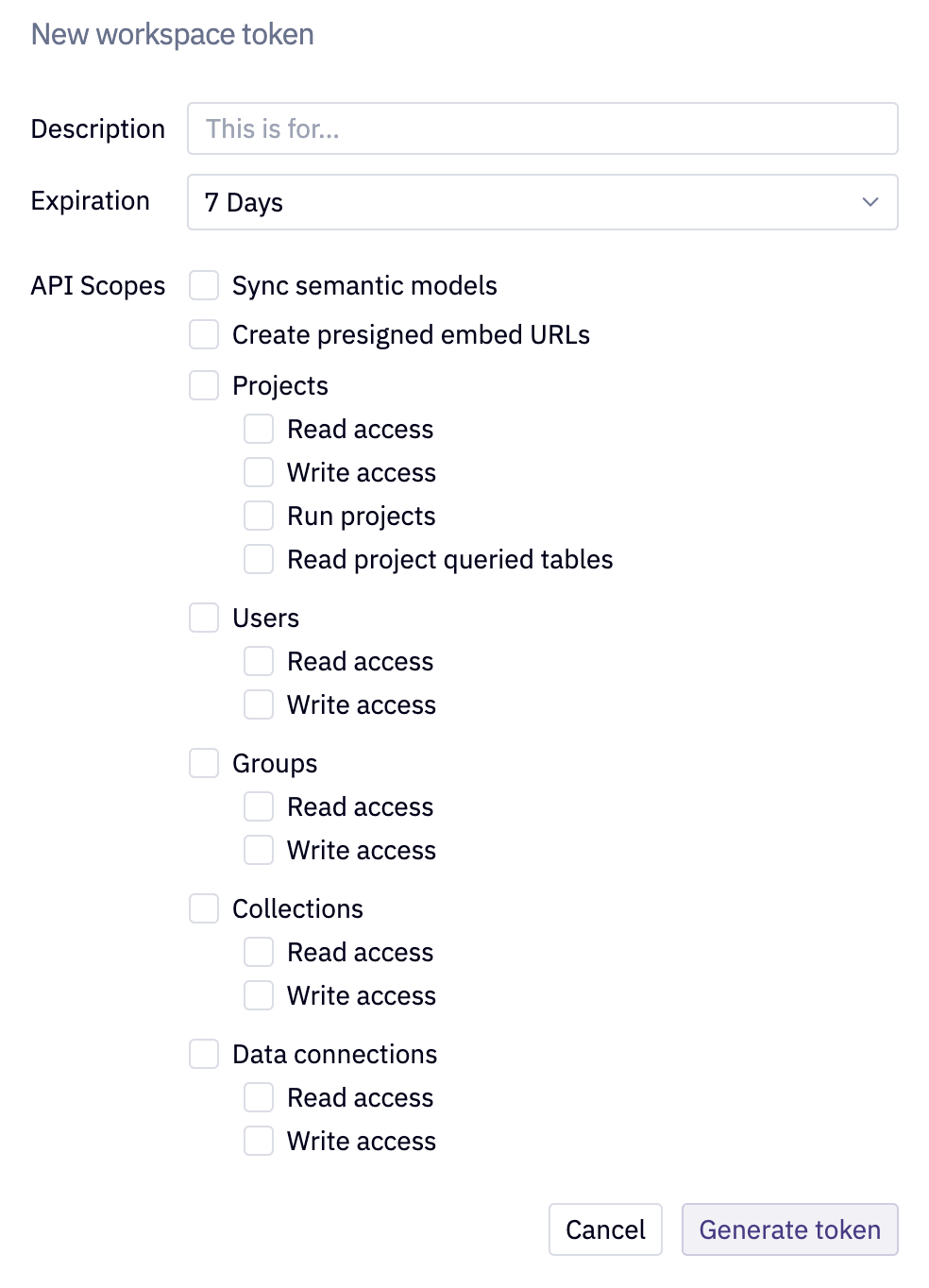Check Write access under Data connections
Image resolution: width=929 pixels, height=1288 pixels.
(x=259, y=1141)
